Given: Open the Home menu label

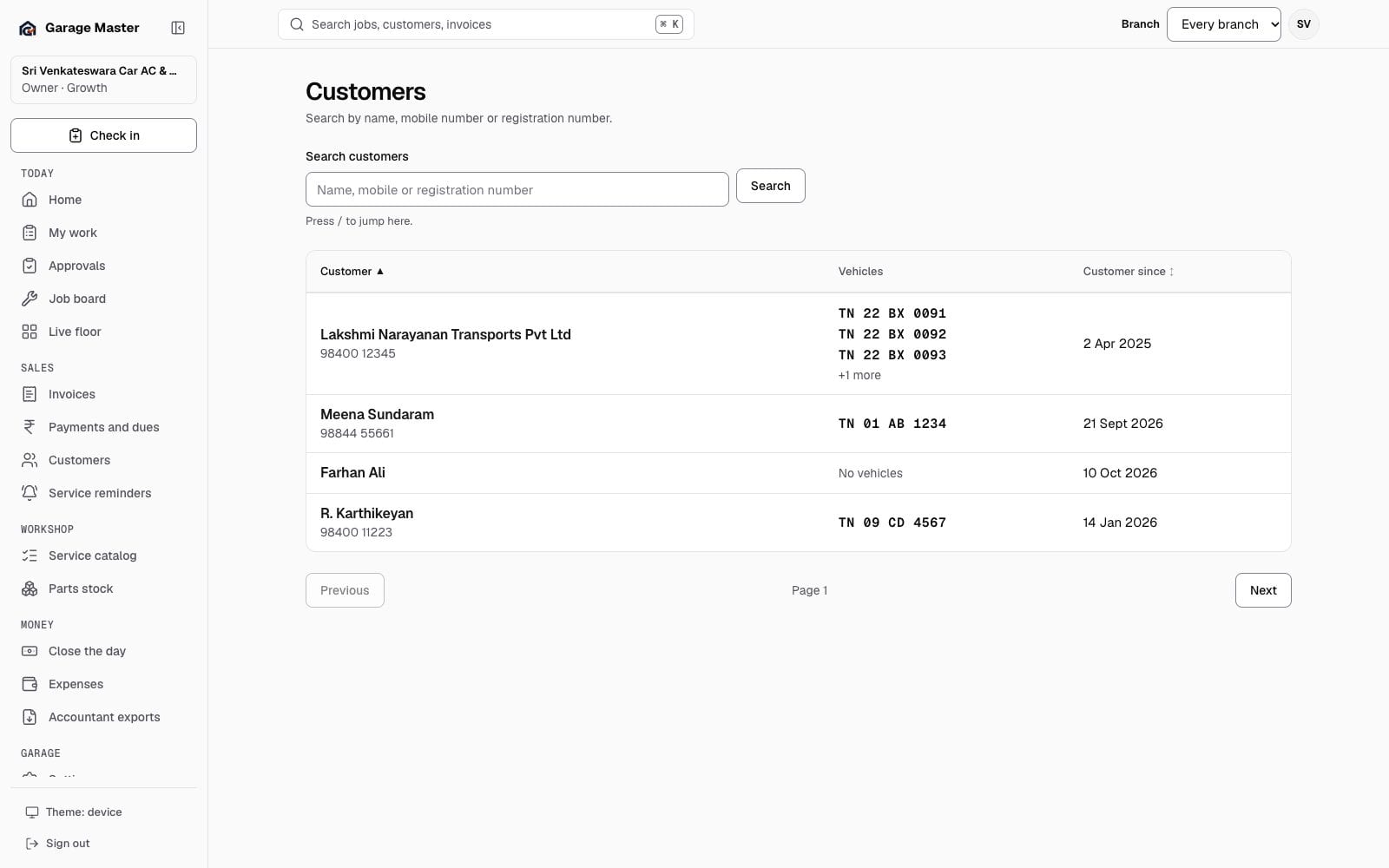Looking at the screenshot, I should [x=65, y=200].
